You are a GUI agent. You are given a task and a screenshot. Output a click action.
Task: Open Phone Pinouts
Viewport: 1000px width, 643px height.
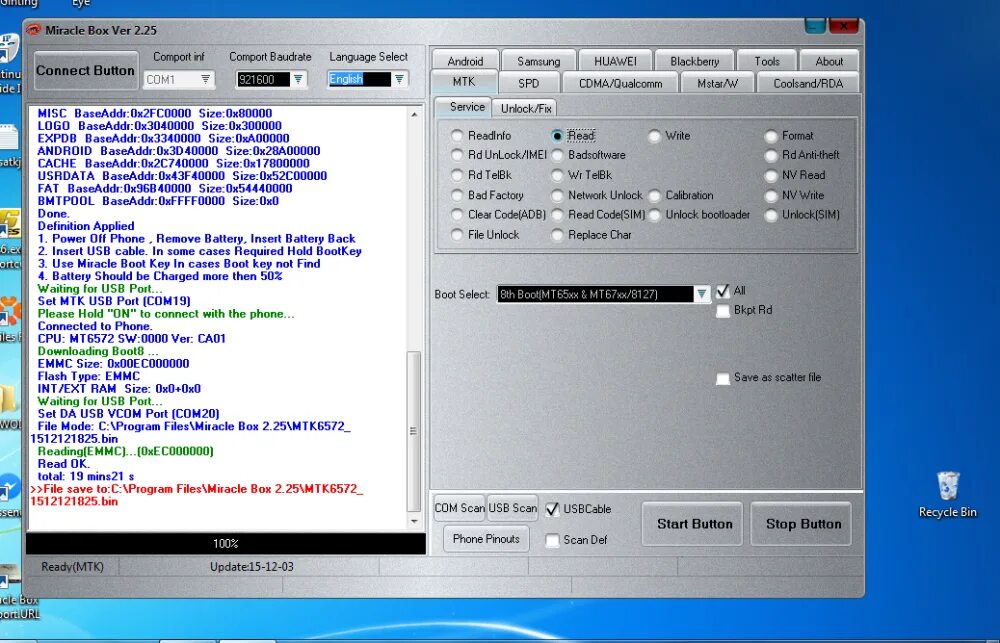486,539
